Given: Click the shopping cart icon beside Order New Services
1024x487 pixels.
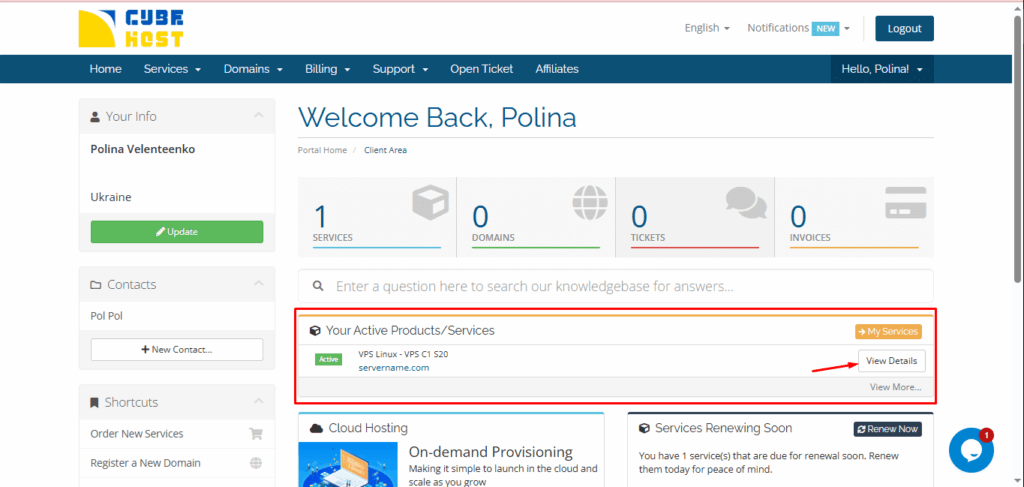Looking at the screenshot, I should pos(256,434).
